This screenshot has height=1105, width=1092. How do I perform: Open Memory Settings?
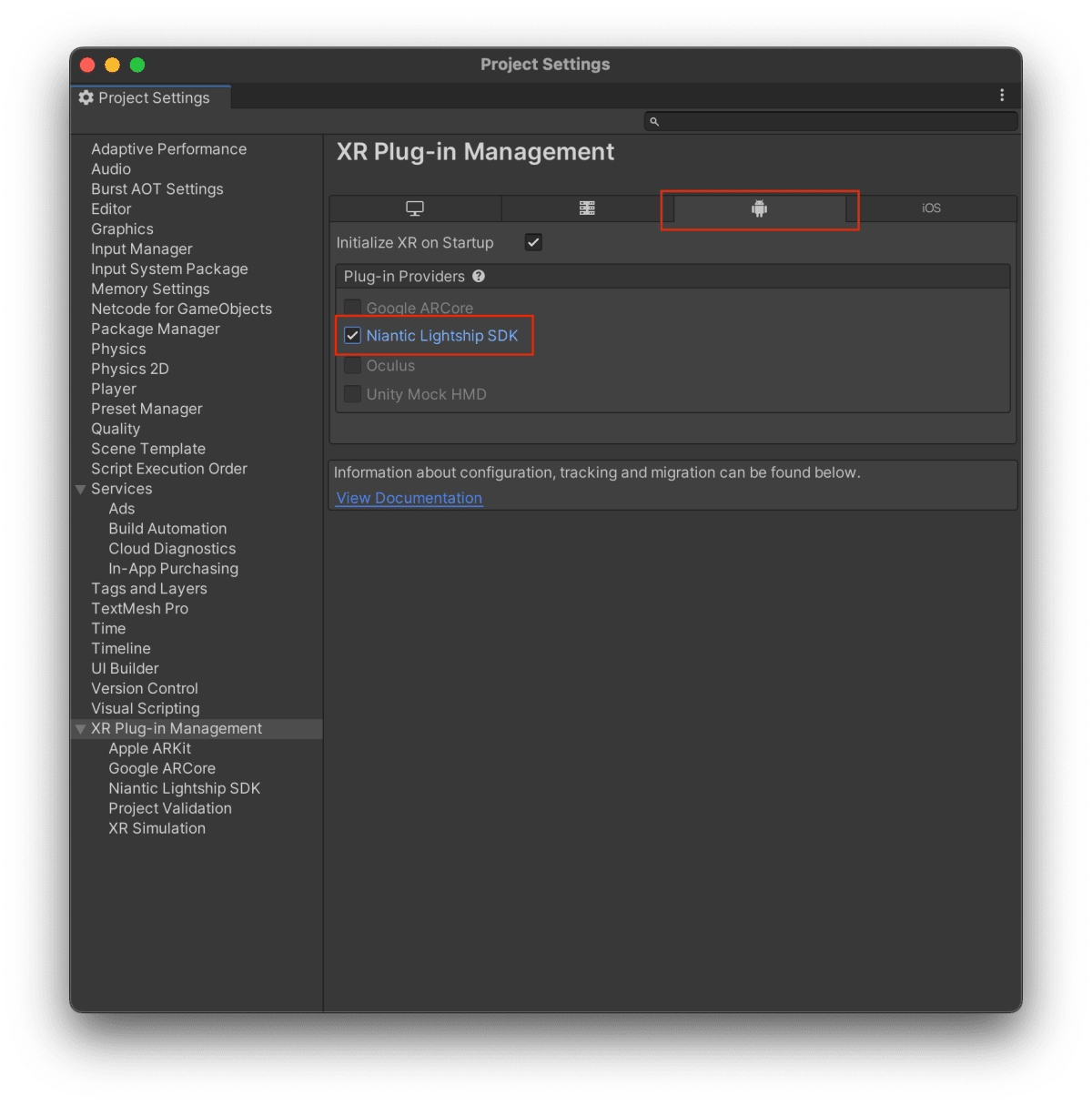point(150,289)
